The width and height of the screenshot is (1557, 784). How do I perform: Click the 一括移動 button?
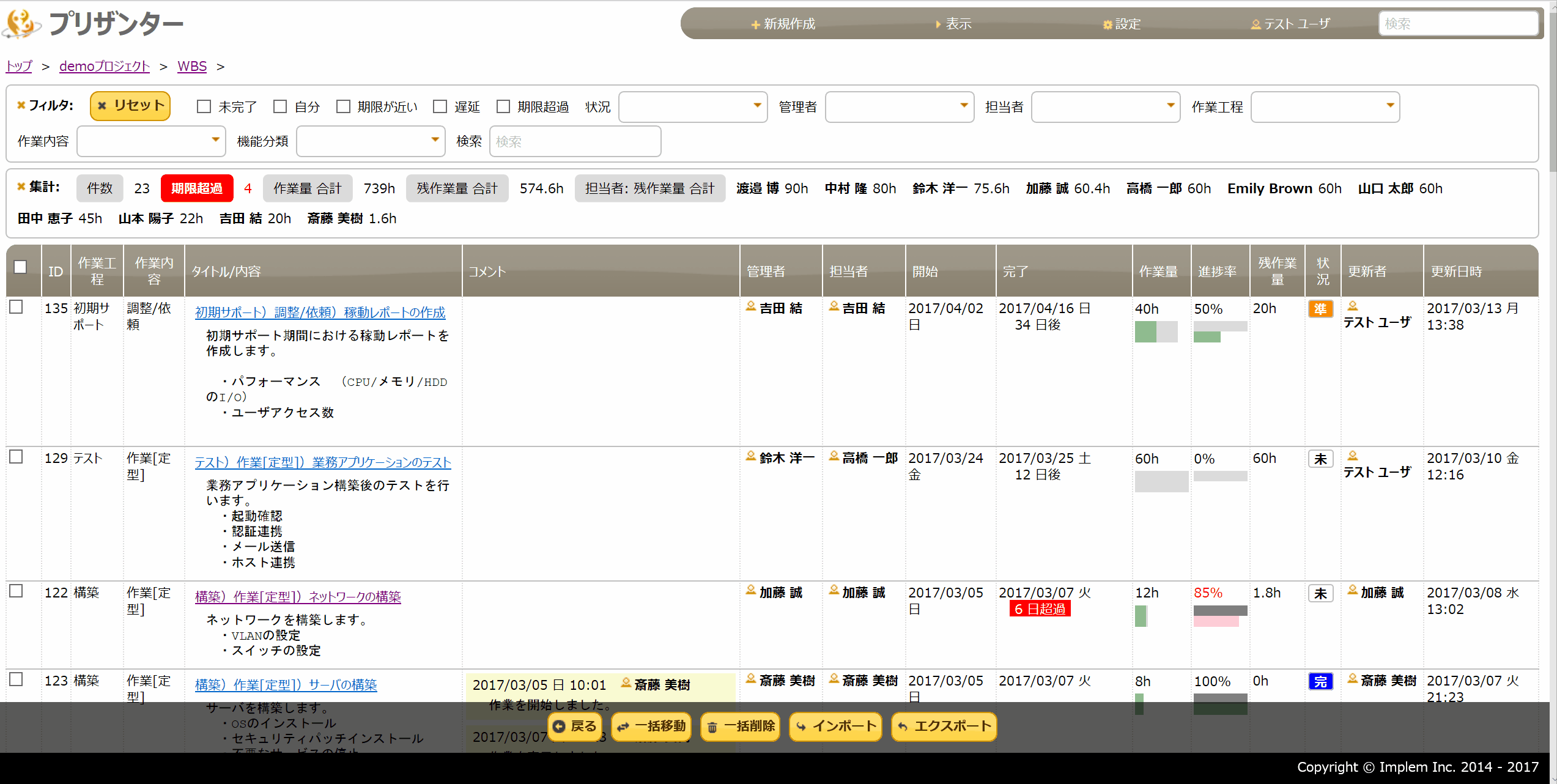651,727
